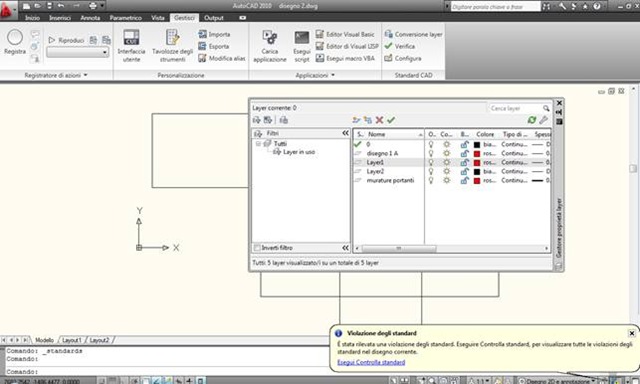Click the red color swatch of Layer1
The height and width of the screenshot is (384, 640).
477,162
